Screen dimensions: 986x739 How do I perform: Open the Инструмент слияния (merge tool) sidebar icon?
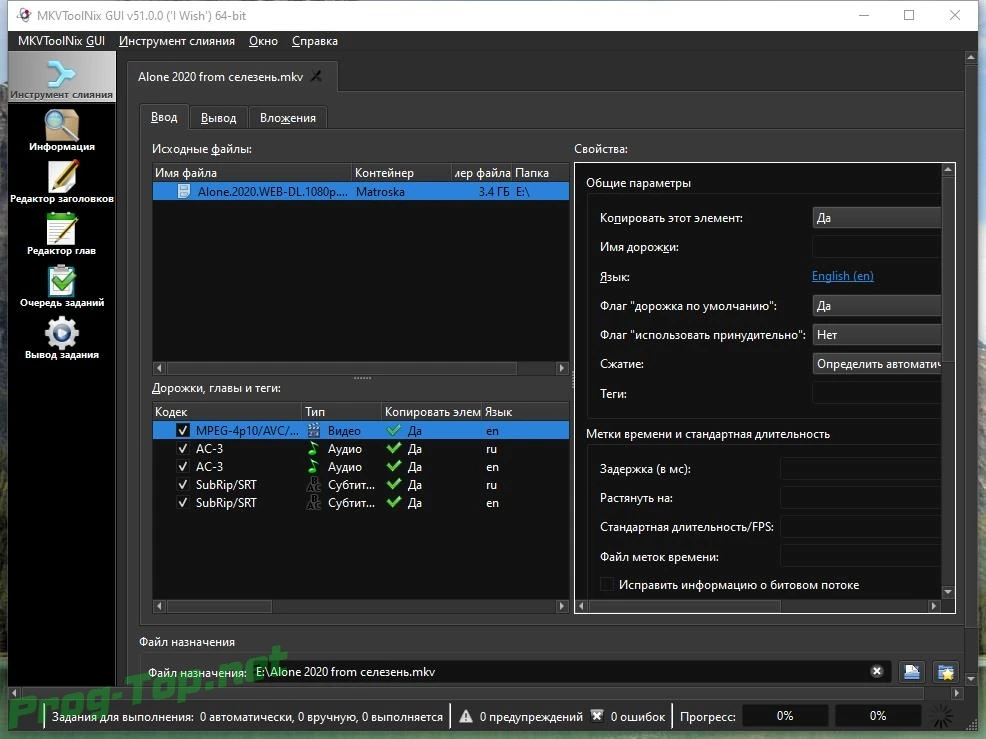pos(62,77)
